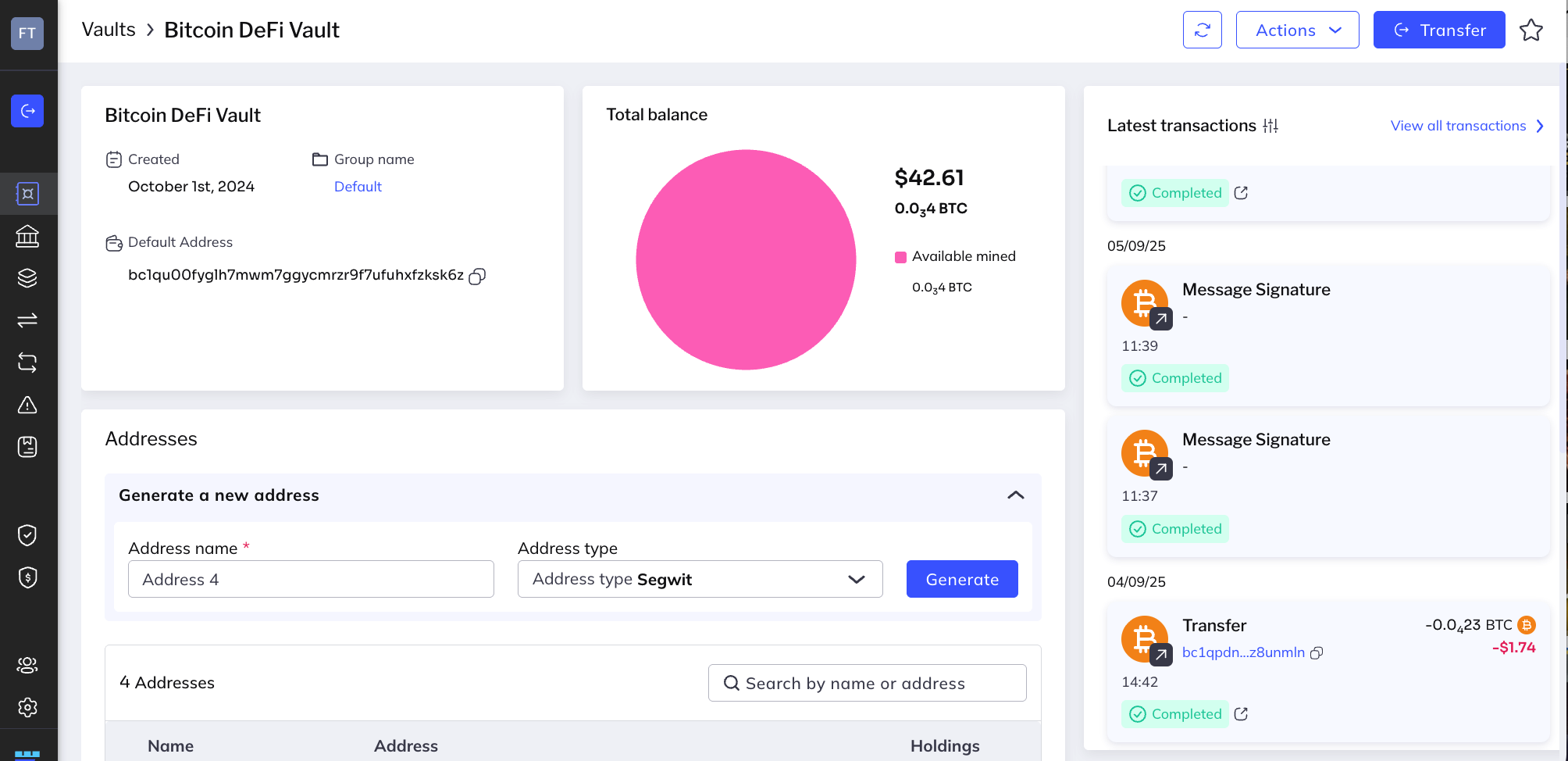Focus the Search by name or address field
Screen dimensions: 1568x761
[867, 683]
